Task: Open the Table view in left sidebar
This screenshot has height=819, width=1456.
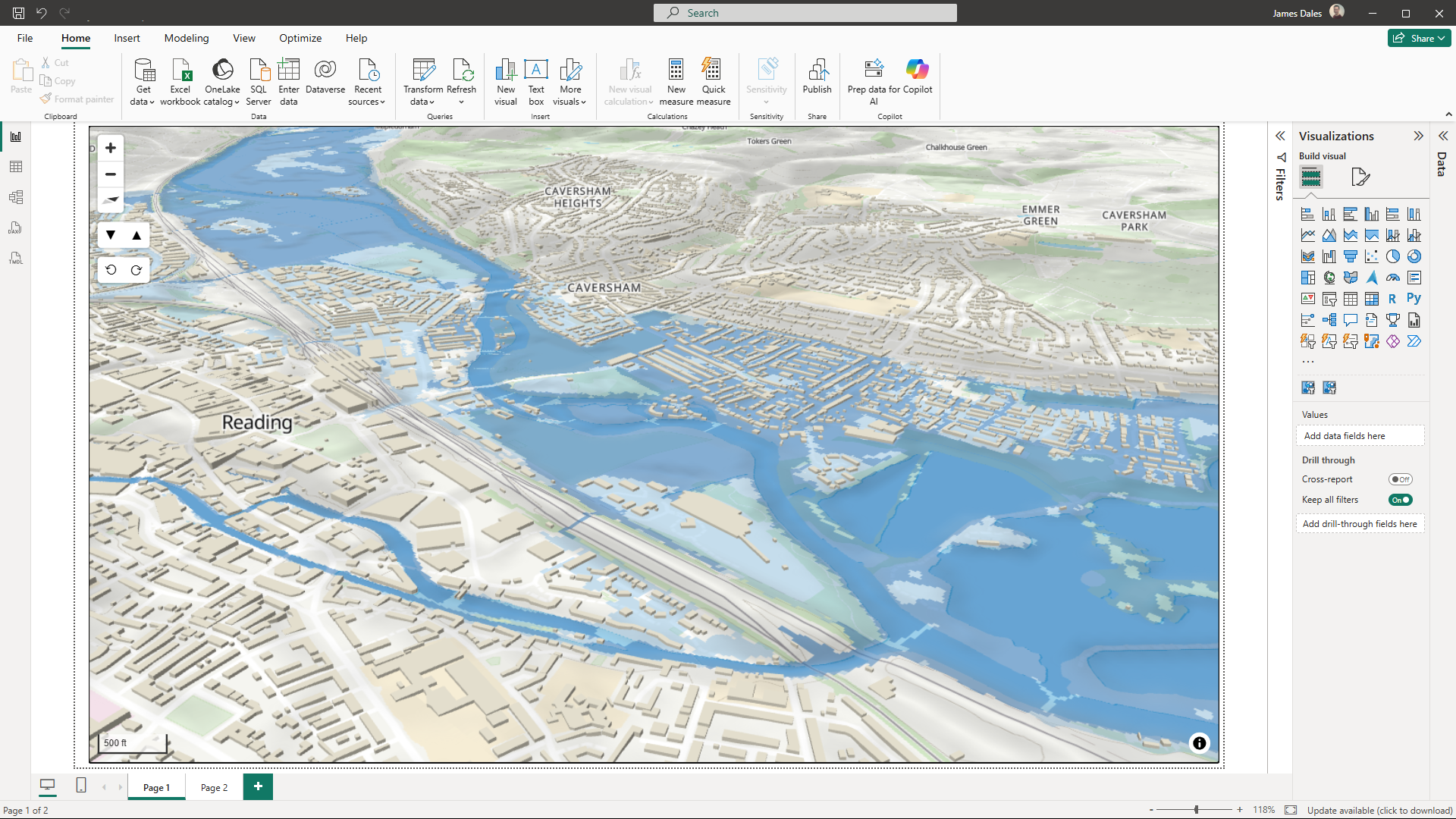Action: [x=16, y=167]
